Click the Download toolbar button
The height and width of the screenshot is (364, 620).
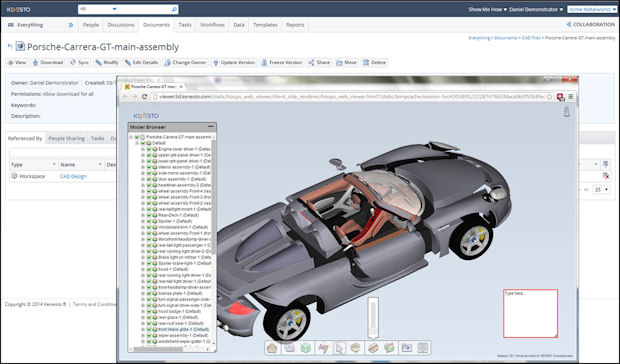click(x=48, y=62)
